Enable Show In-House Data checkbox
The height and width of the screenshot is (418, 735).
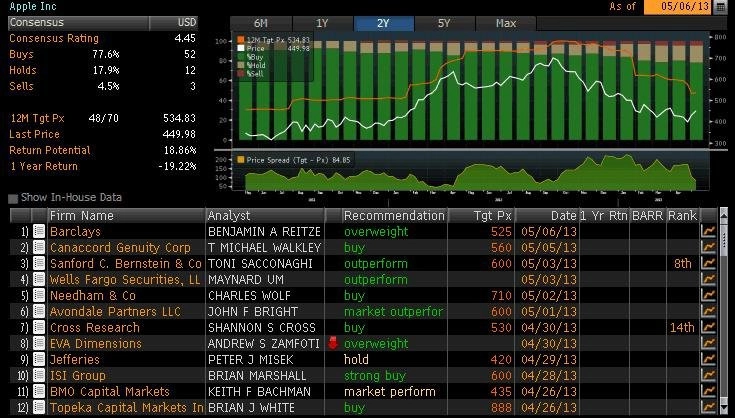coord(13,198)
